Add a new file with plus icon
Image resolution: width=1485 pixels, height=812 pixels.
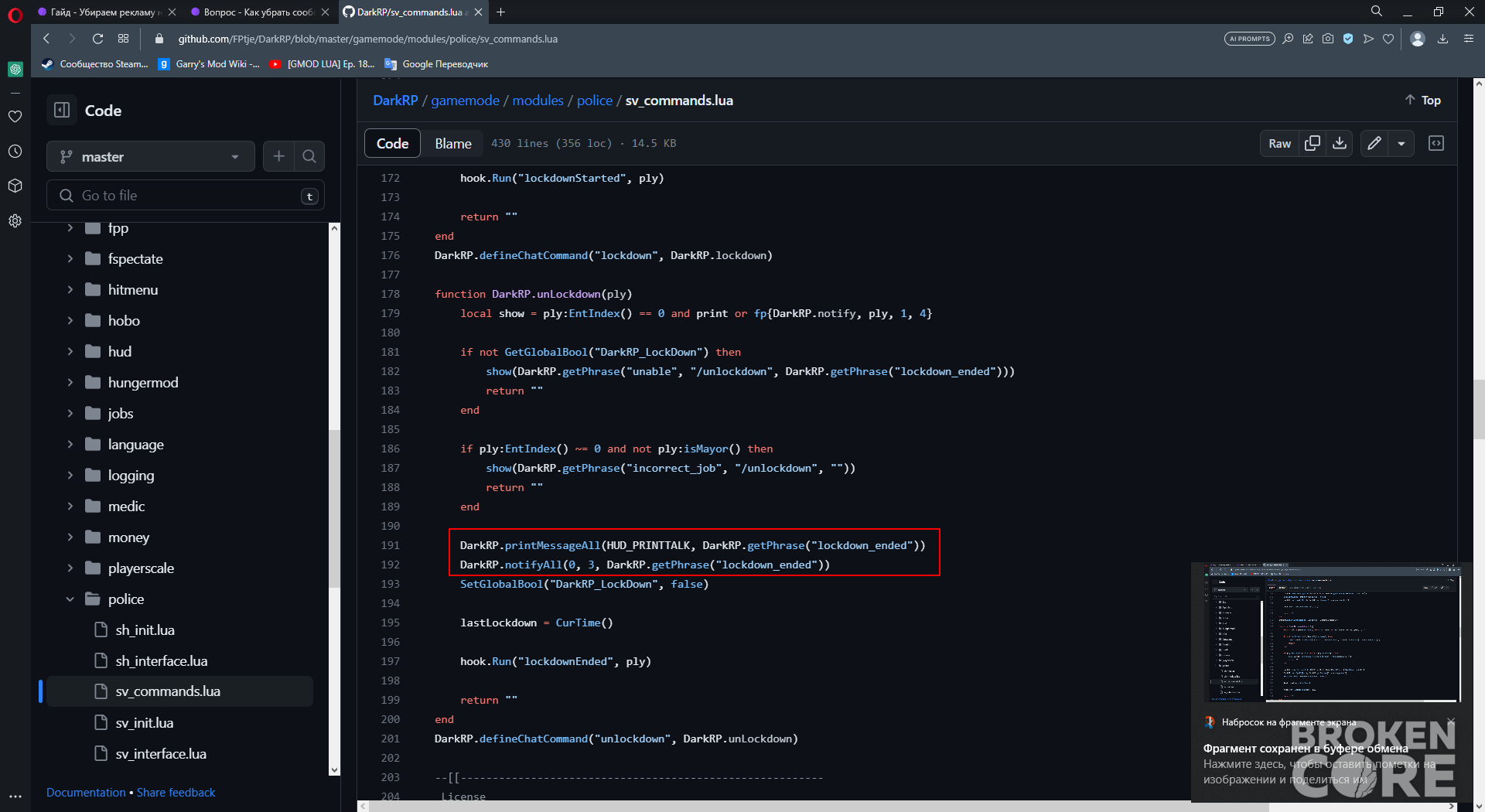pos(278,156)
